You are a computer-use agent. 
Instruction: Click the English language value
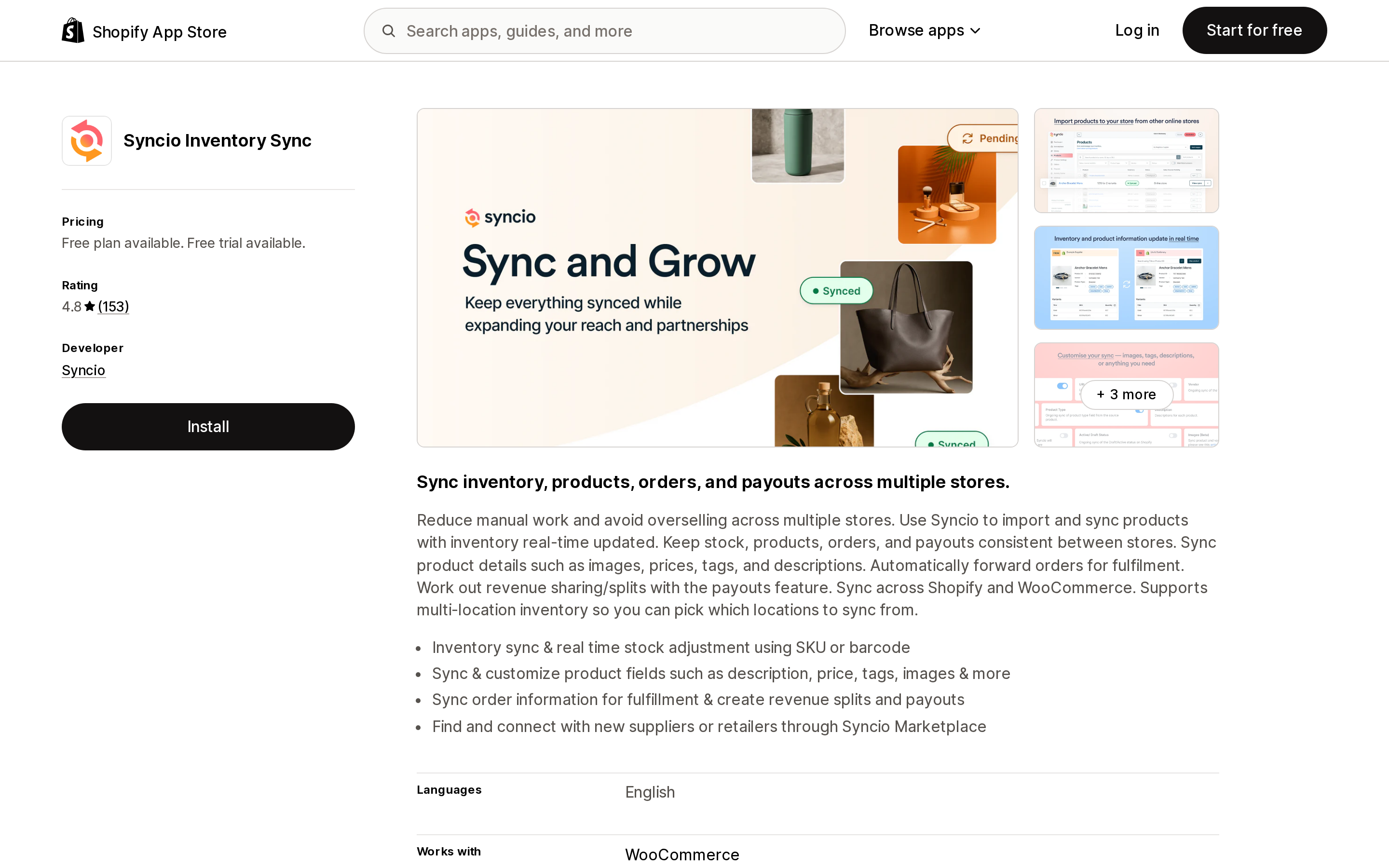650,792
